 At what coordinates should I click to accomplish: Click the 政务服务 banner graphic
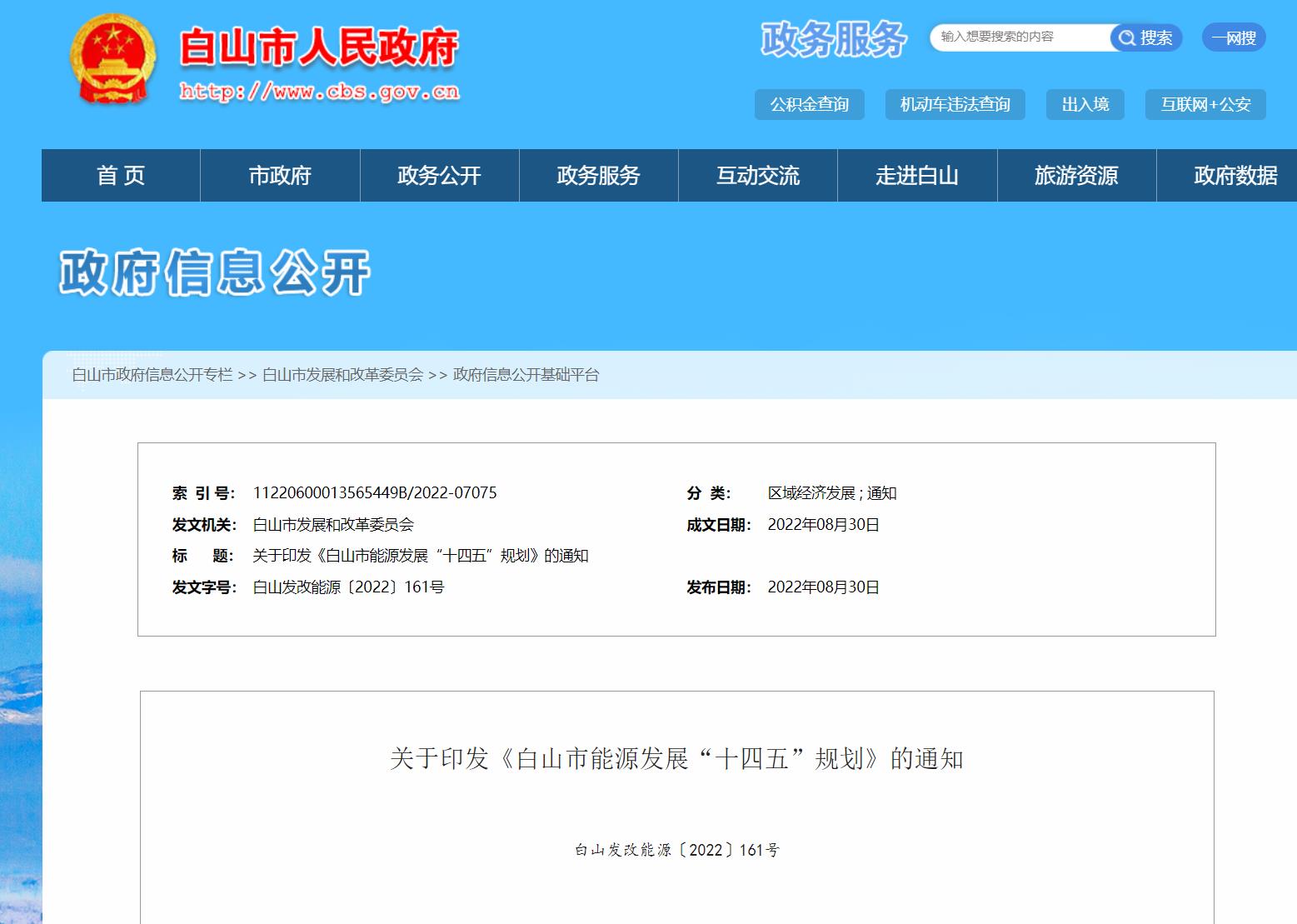834,39
